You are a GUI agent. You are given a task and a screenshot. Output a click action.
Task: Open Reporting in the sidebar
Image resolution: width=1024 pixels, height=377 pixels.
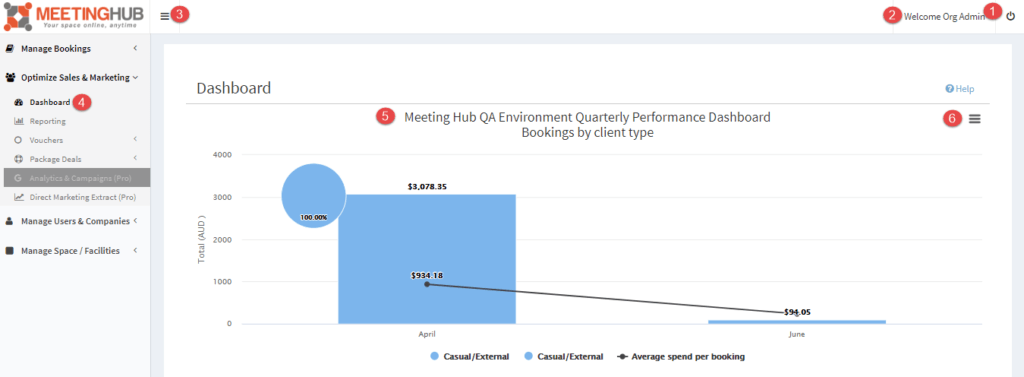coord(47,122)
